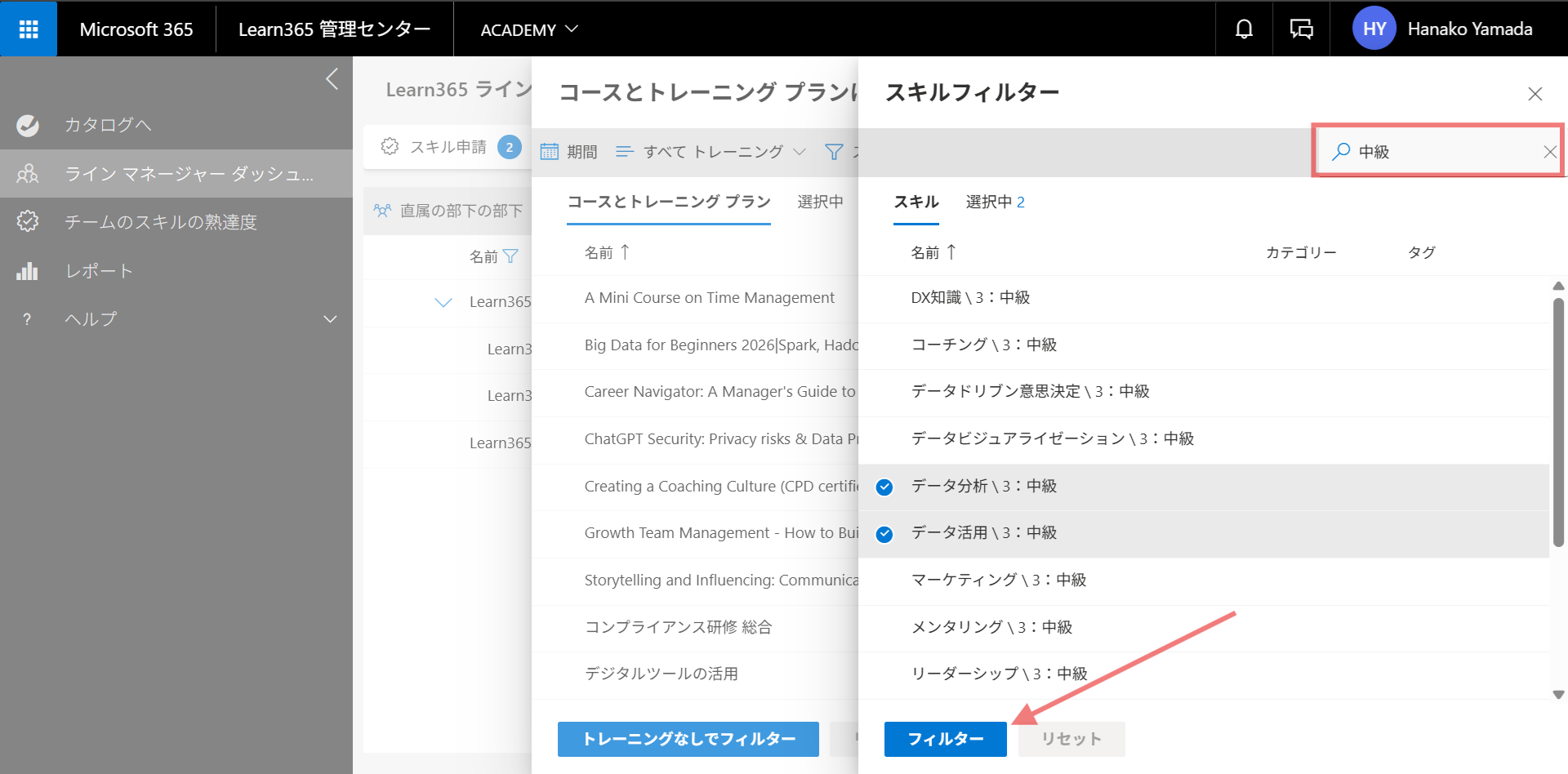Screen dimensions: 1568x774
Task: Collapse the left sidebar with chevron
Action: (x=332, y=79)
